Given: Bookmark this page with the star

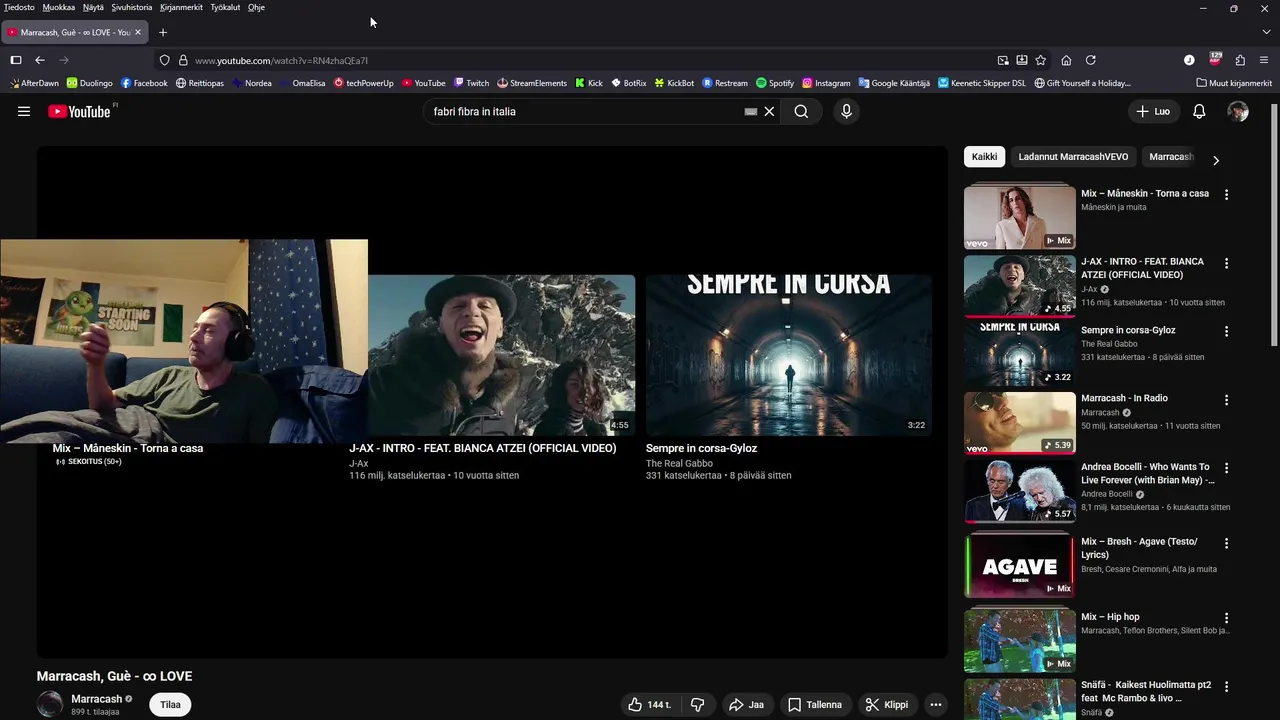Looking at the screenshot, I should (x=1041, y=60).
